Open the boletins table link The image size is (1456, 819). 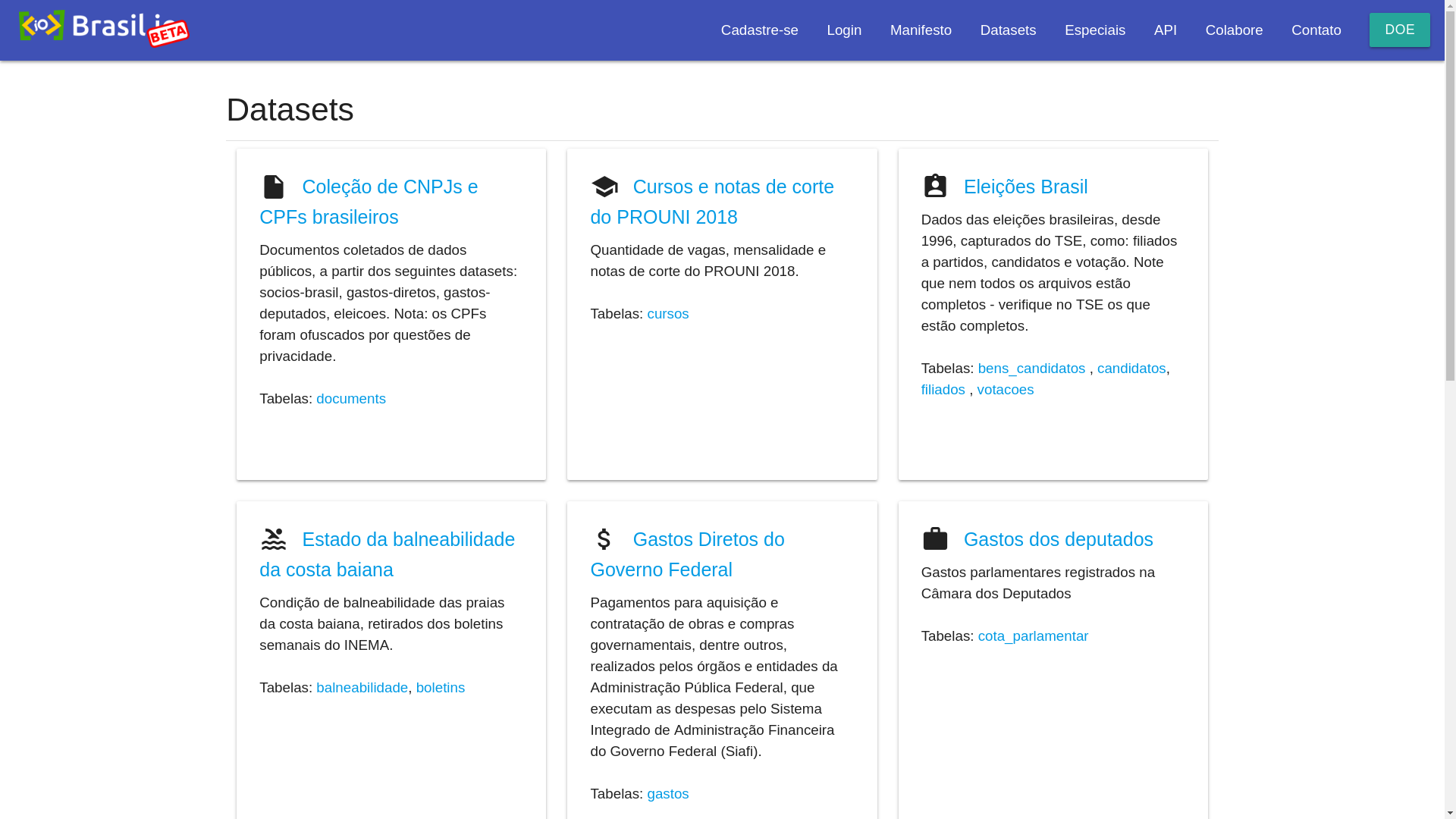440,688
